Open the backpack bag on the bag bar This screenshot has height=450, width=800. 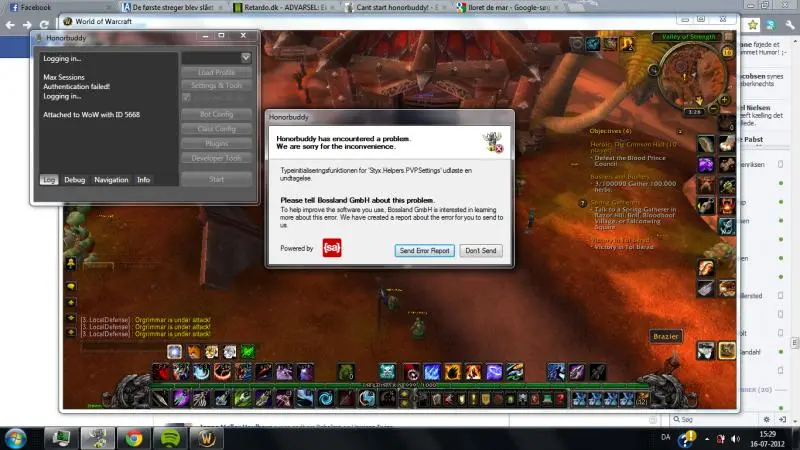click(642, 398)
